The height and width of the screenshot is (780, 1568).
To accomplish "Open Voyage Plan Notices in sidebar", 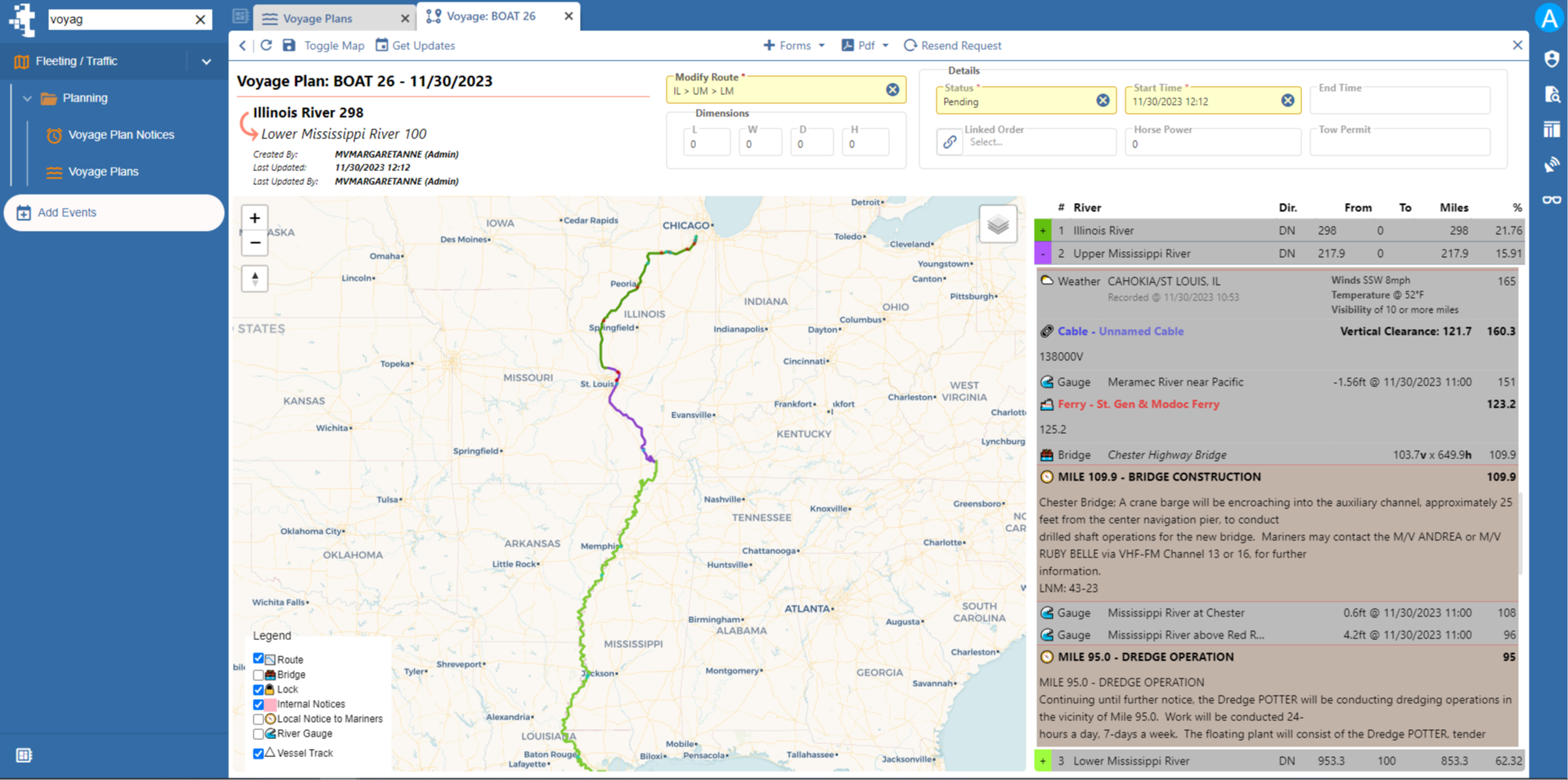I will (121, 135).
